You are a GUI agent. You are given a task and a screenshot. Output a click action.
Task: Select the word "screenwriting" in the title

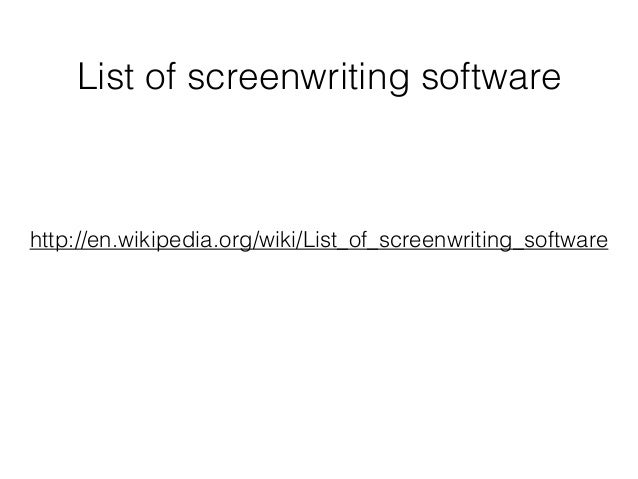click(x=298, y=78)
